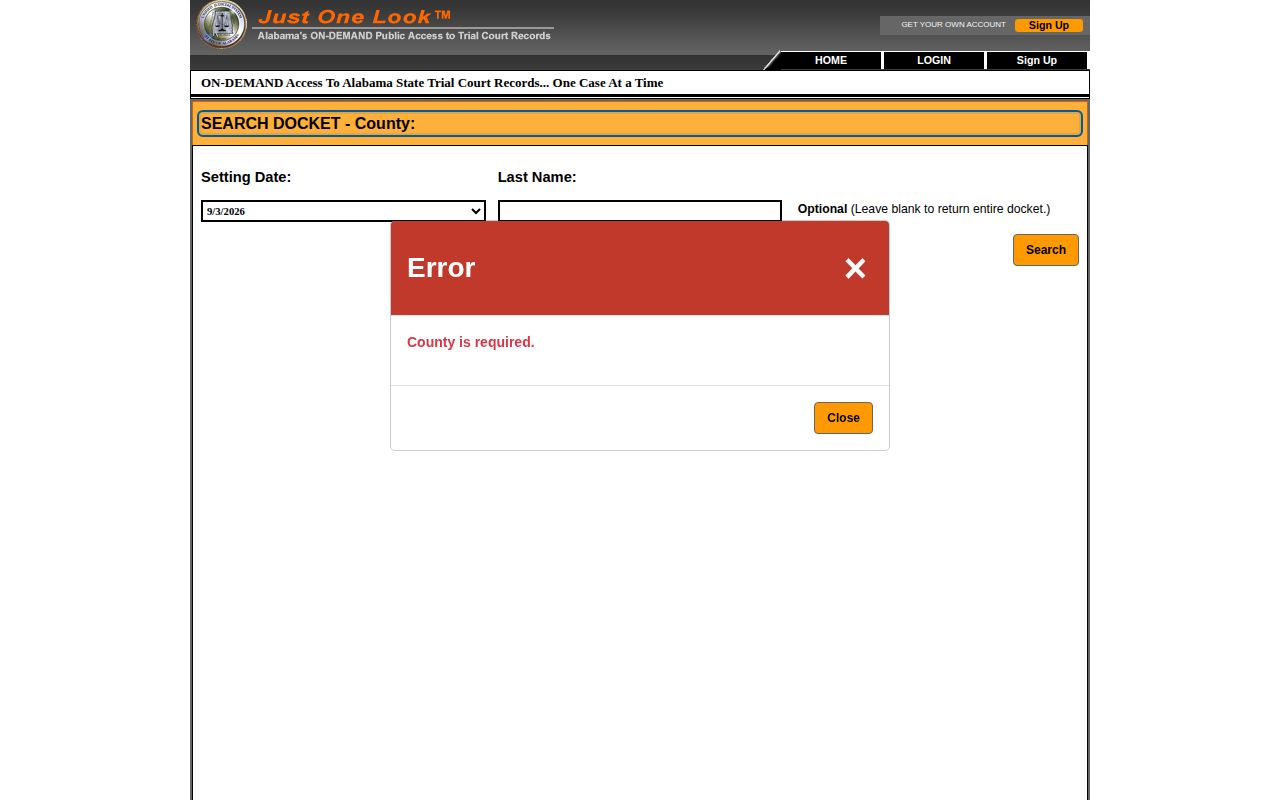Dismiss the Error dialog with the X icon
The width and height of the screenshot is (1280, 800).
click(855, 268)
